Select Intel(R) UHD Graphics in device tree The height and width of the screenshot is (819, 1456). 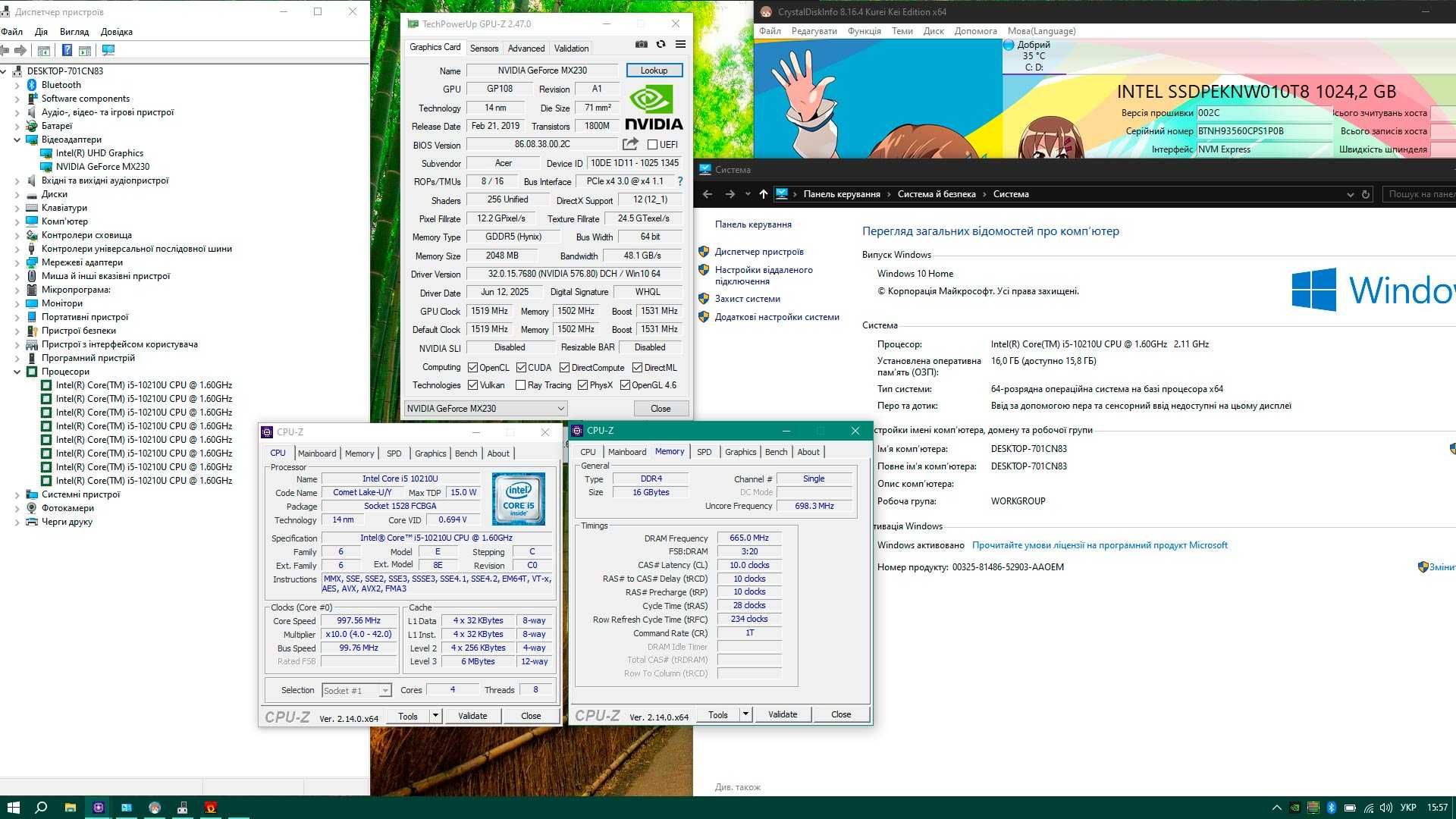[99, 153]
